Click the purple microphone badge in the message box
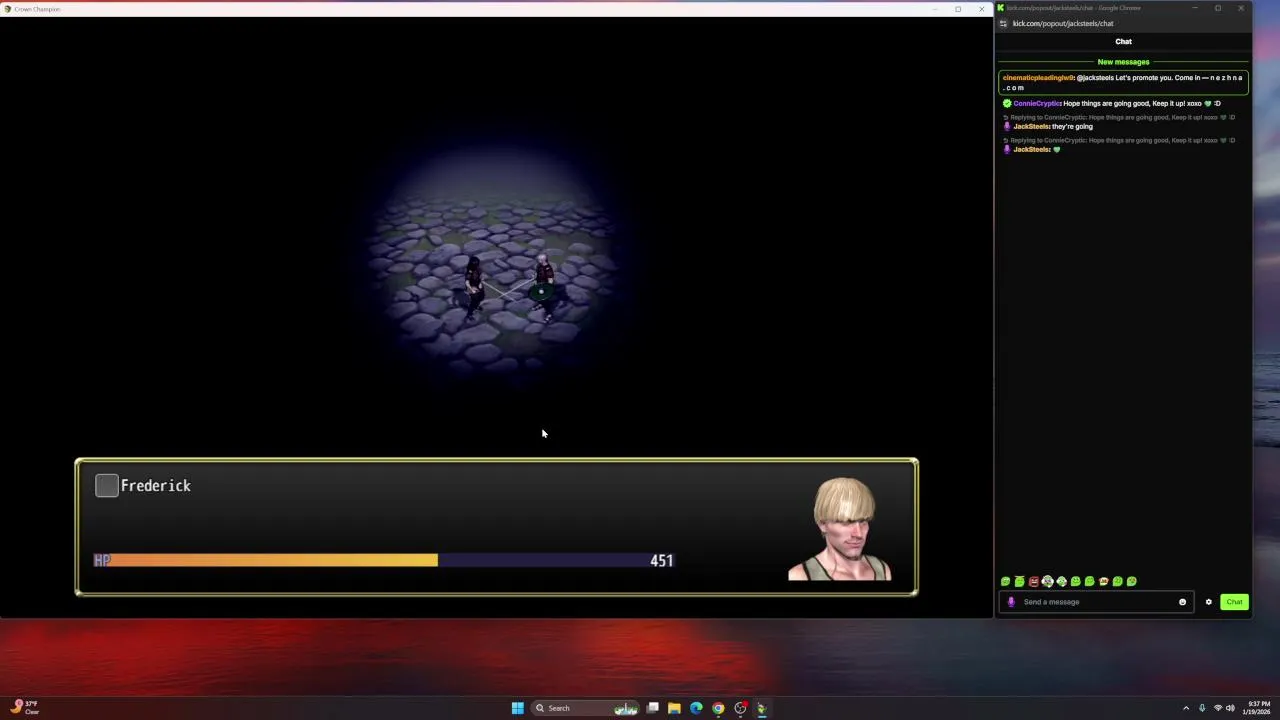This screenshot has height=720, width=1280. pyautogui.click(x=1010, y=602)
